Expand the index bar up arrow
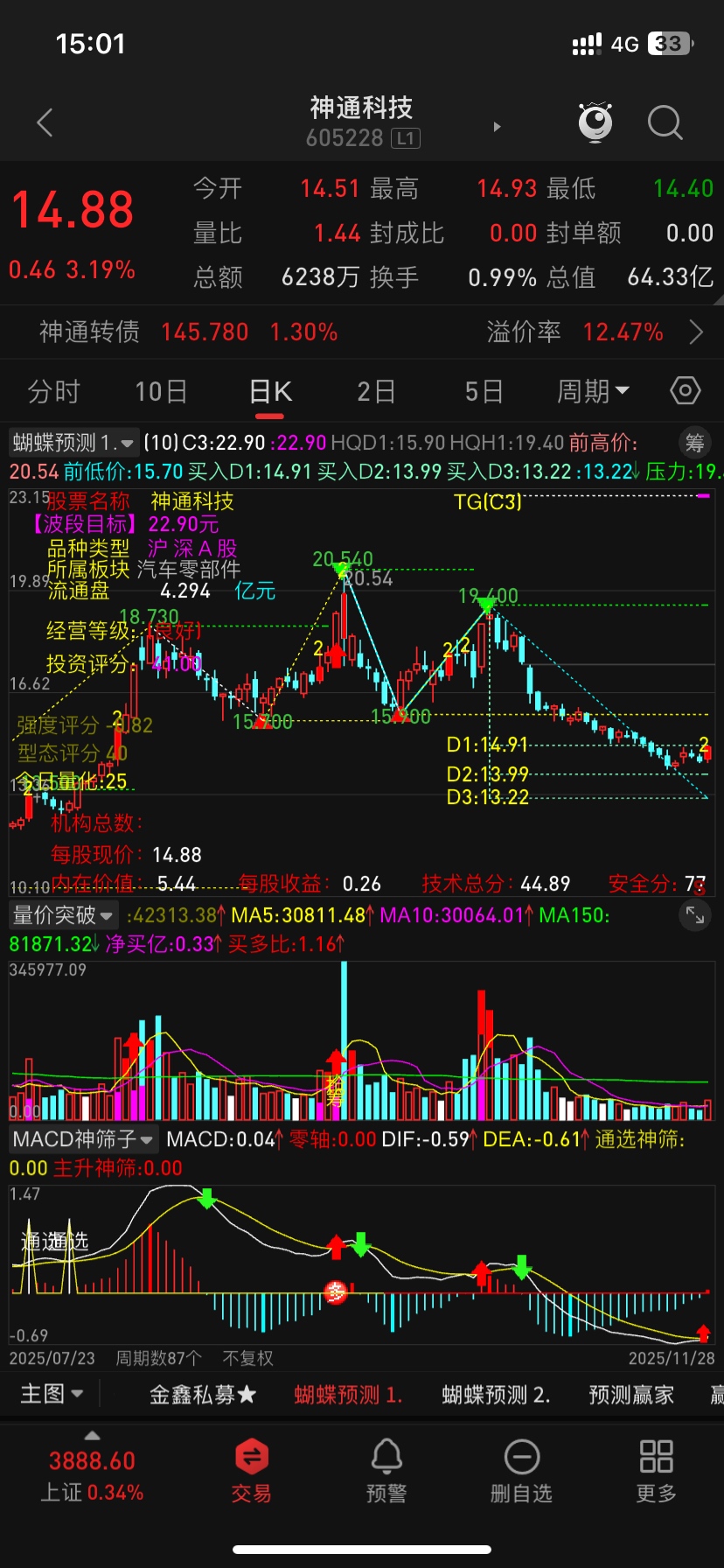The height and width of the screenshot is (1568, 724). click(92, 1436)
